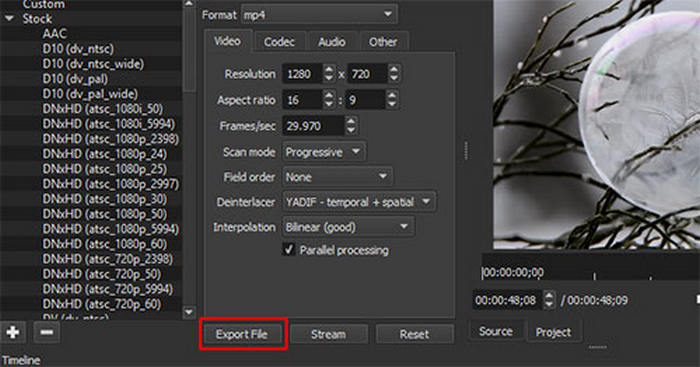
Task: Click the Frames/sec stepper arrows
Action: [351, 126]
